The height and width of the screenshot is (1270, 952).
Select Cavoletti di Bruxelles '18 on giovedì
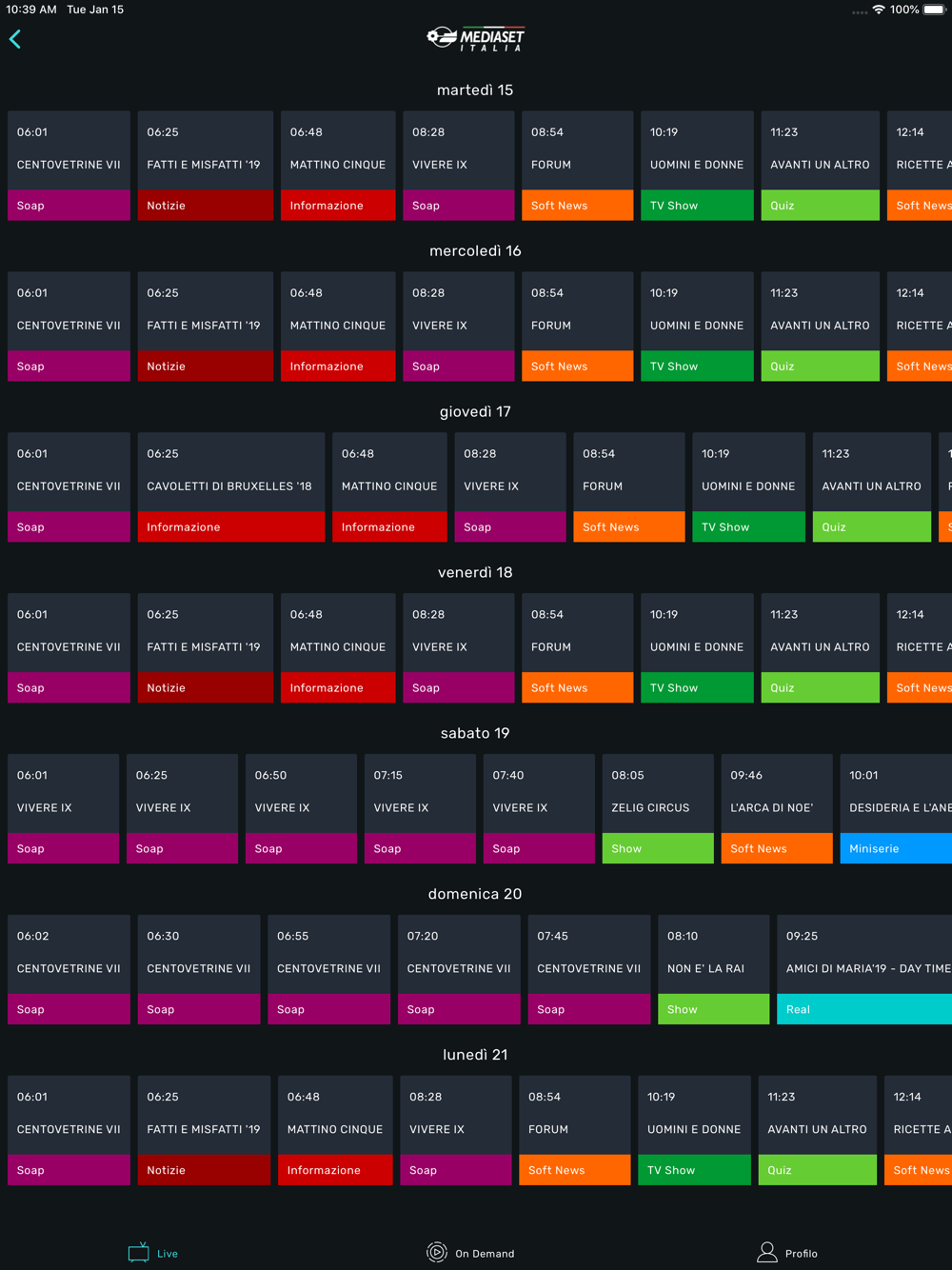(230, 486)
